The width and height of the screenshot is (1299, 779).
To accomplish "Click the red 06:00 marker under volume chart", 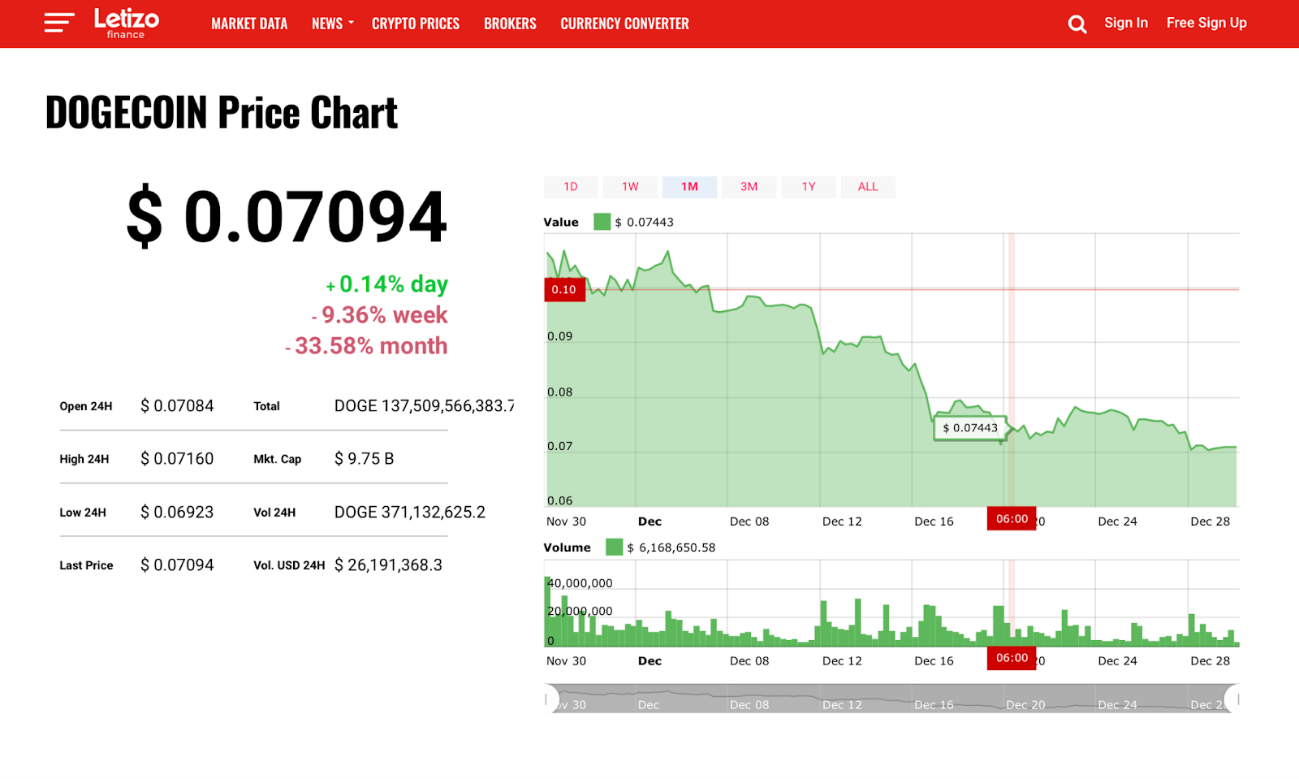I will pyautogui.click(x=1012, y=658).
